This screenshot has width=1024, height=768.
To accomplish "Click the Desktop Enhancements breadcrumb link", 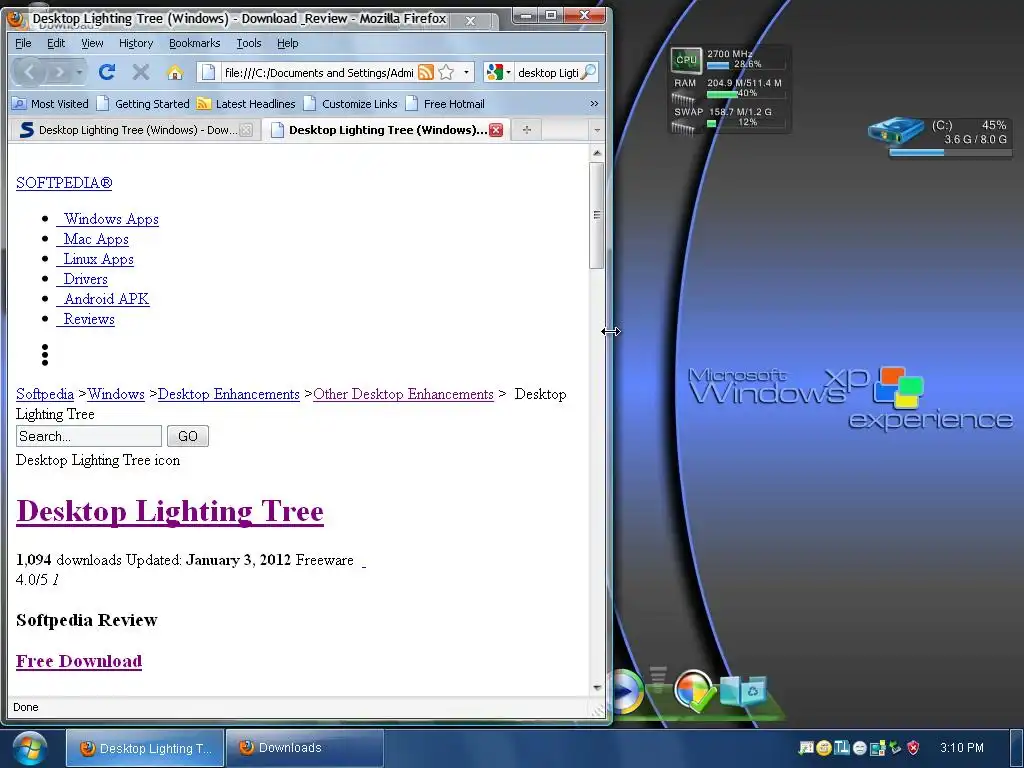I will point(229,394).
